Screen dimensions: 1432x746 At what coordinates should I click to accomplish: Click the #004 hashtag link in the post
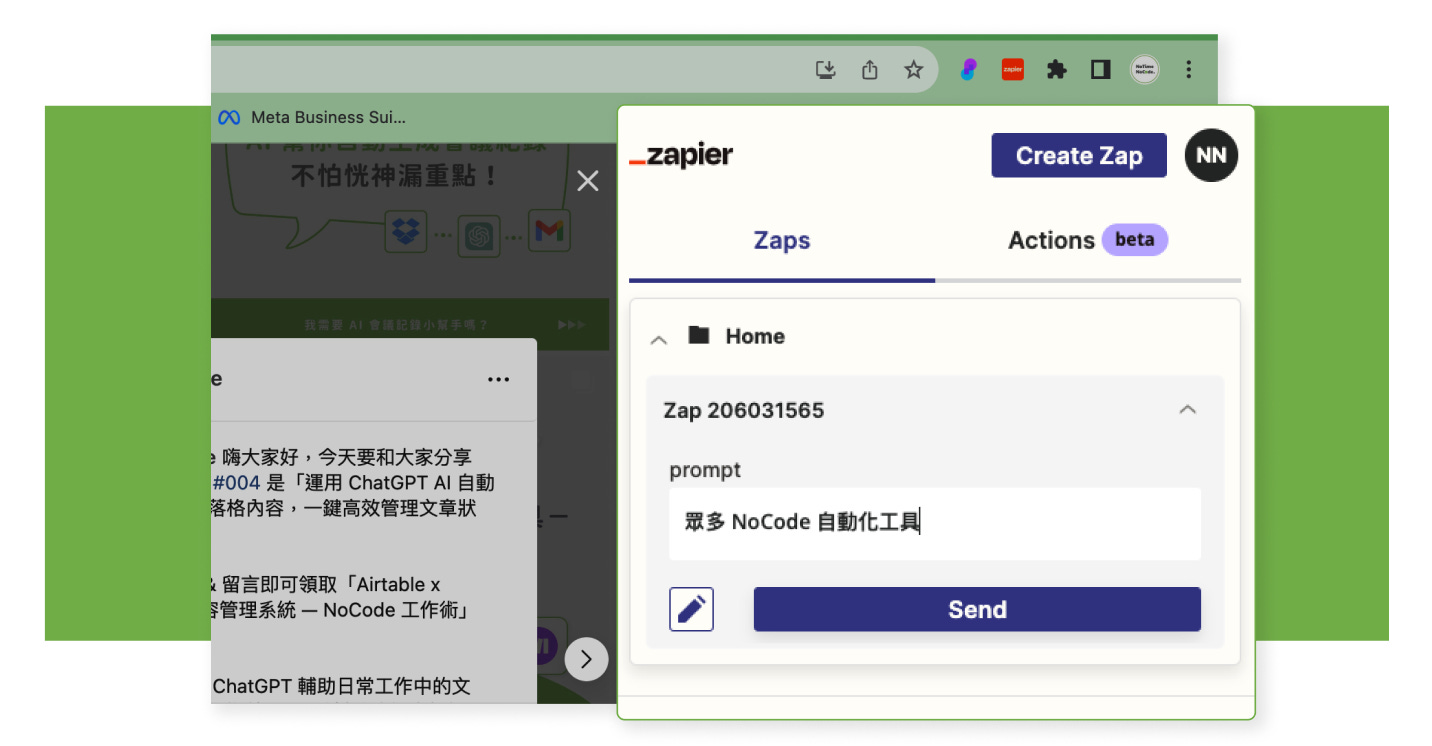236,483
